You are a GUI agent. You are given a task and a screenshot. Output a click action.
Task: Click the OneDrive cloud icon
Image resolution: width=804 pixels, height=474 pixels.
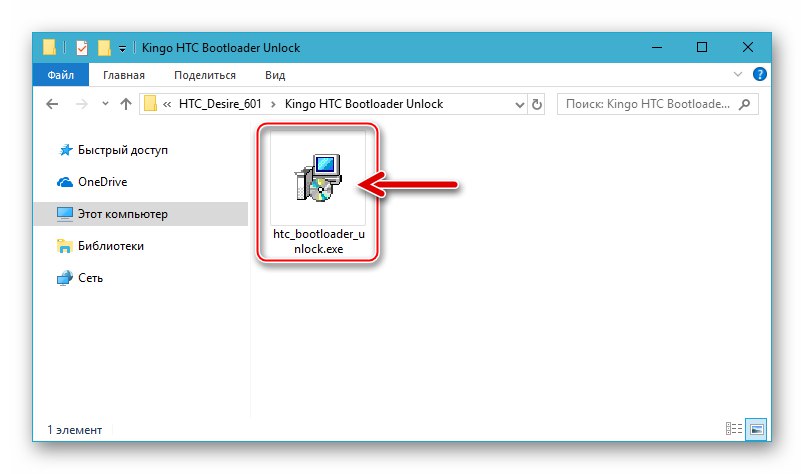coord(65,182)
